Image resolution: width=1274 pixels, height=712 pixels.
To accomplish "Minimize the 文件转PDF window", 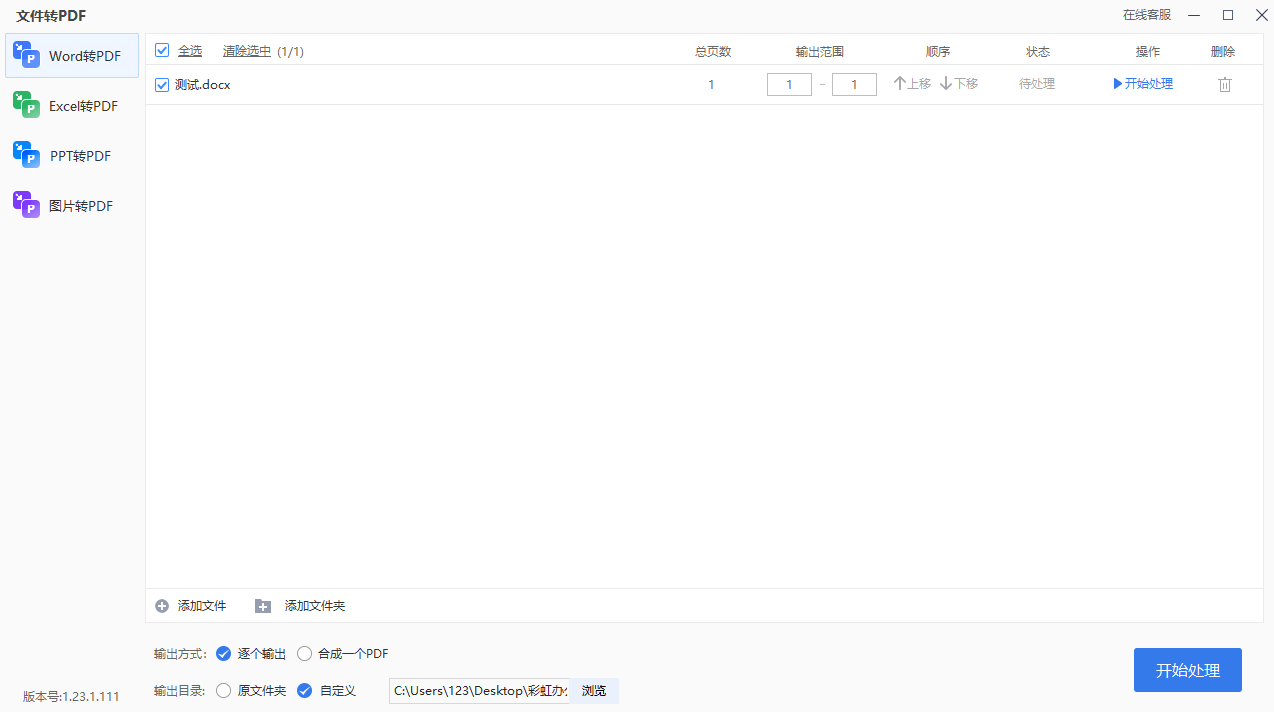I will [1193, 15].
